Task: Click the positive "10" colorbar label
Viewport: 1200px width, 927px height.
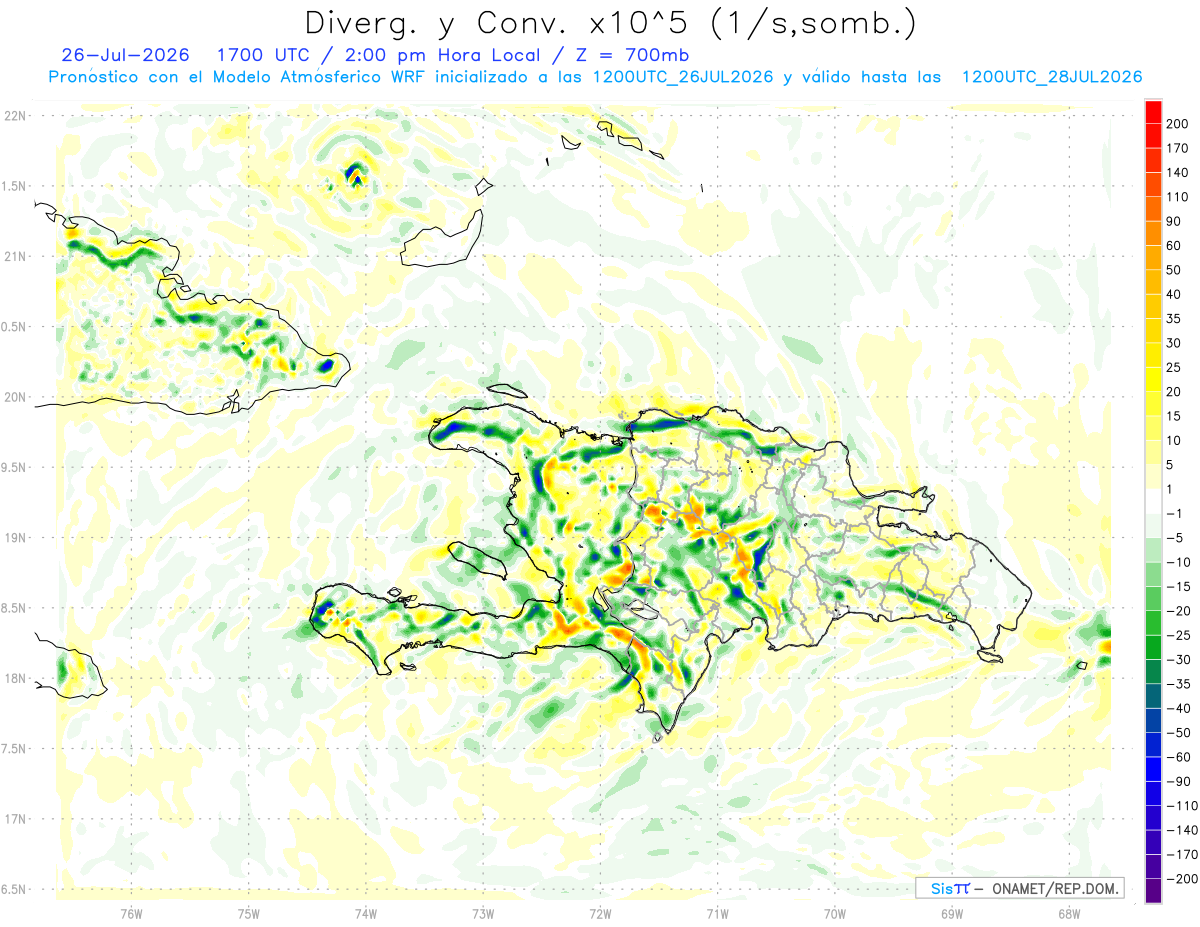Action: click(x=1174, y=440)
